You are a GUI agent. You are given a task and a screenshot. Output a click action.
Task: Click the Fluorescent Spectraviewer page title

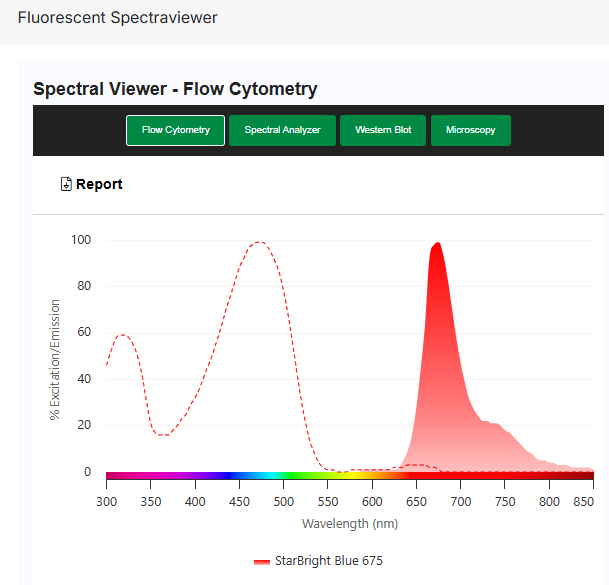[x=117, y=18]
